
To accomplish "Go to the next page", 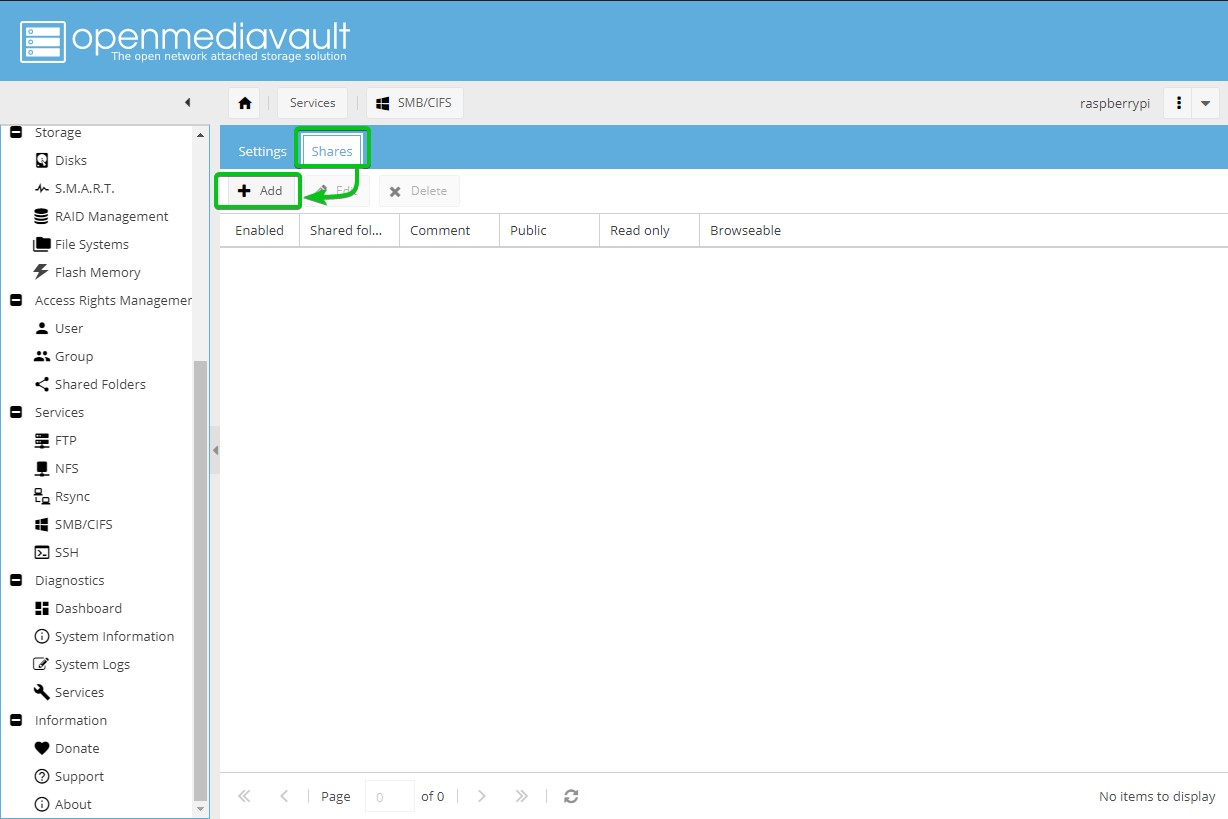I will click(482, 796).
